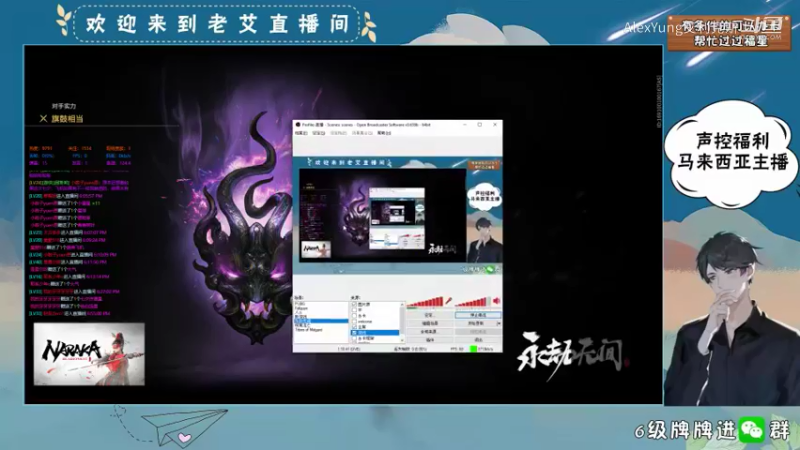The width and height of the screenshot is (800, 450).
Task: Open the Profiles (P) menu in OBS
Action: coord(338,133)
